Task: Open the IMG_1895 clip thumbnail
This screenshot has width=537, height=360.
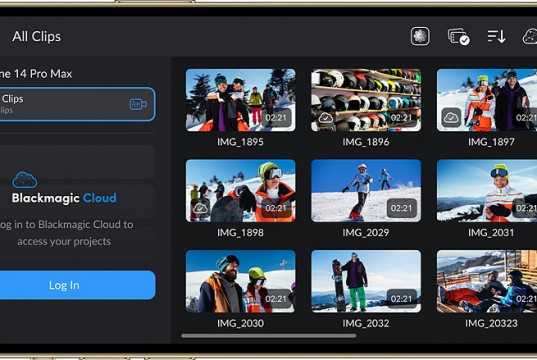Action: pos(240,100)
